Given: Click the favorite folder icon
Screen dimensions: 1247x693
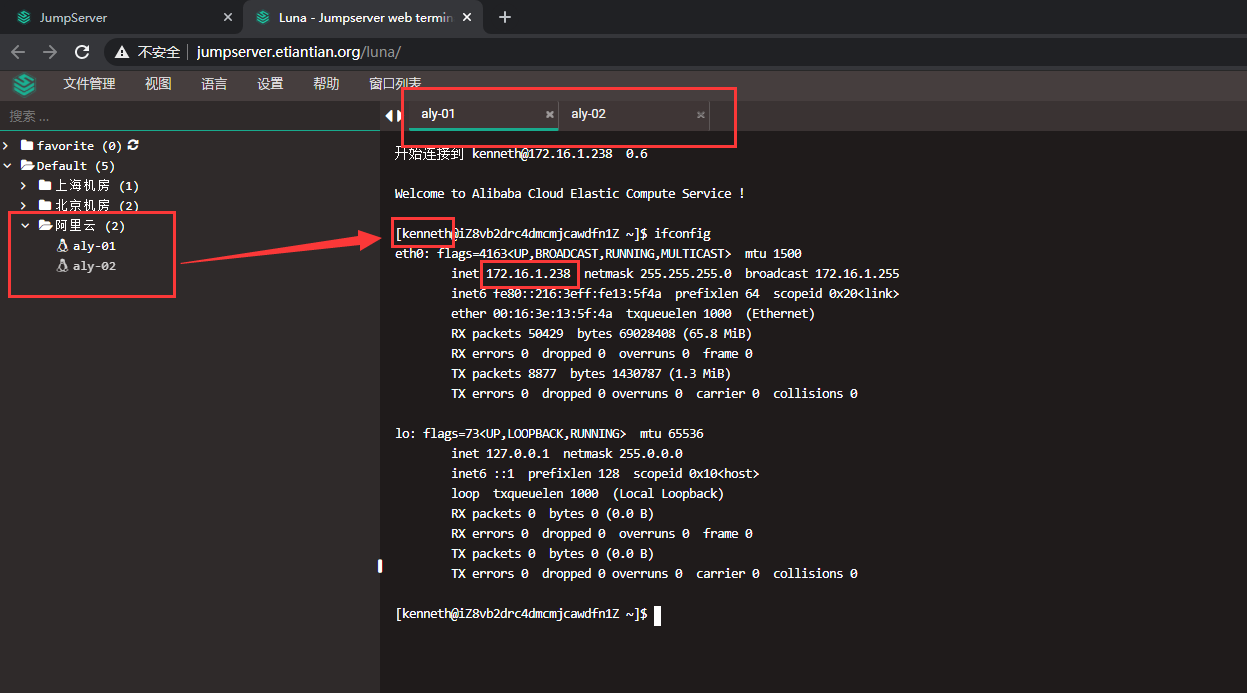Looking at the screenshot, I should pyautogui.click(x=27, y=146).
